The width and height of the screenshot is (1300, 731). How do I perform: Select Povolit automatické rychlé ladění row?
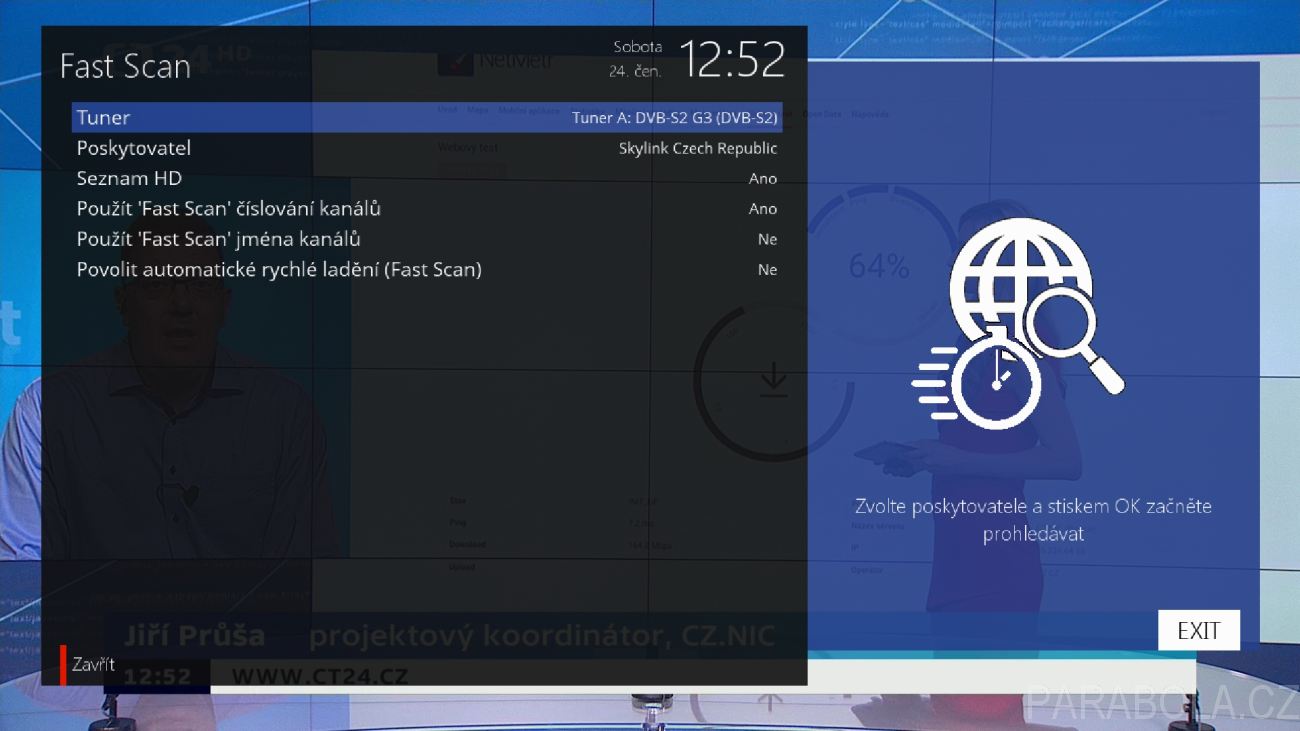click(427, 269)
